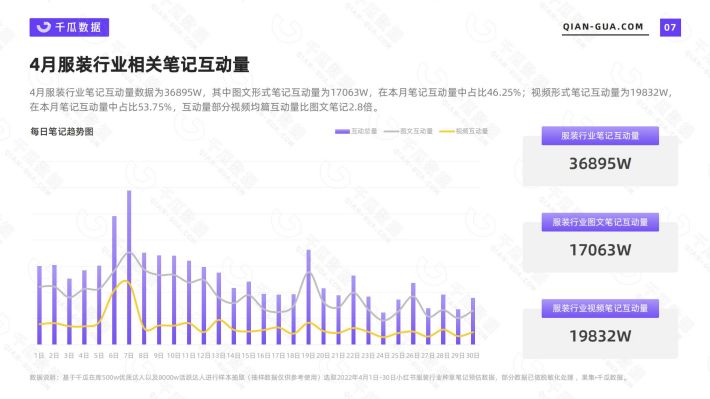Click the purple legend color marker
The height and width of the screenshot is (399, 710).
342,131
